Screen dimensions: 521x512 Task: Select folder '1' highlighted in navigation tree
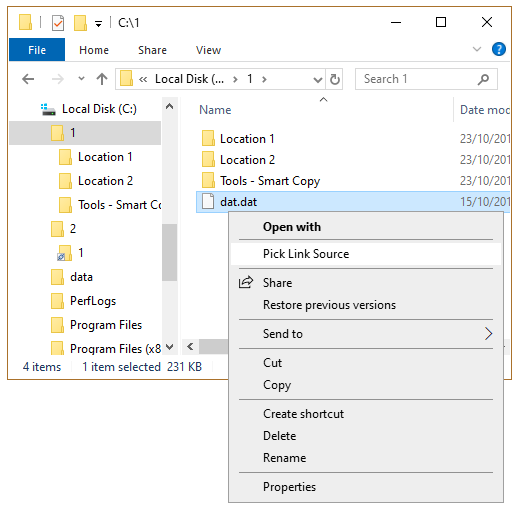pos(85,133)
